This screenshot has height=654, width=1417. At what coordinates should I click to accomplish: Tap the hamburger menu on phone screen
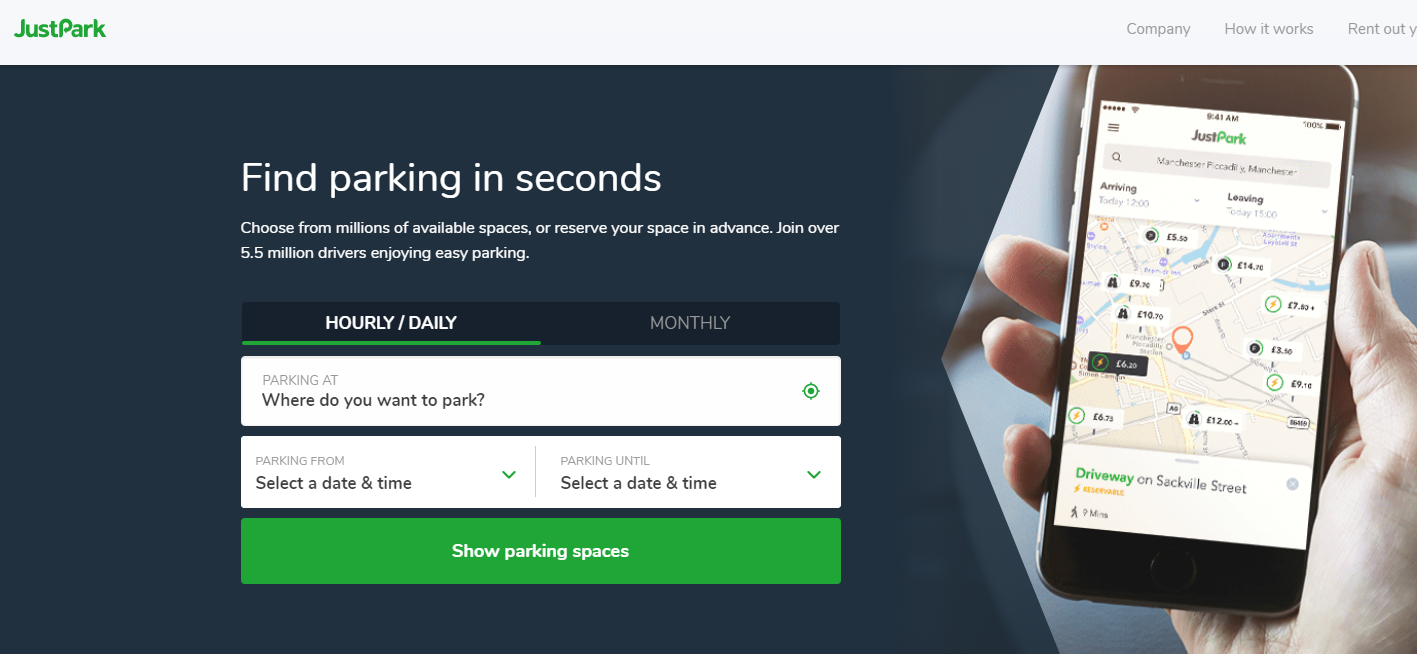pyautogui.click(x=1113, y=128)
